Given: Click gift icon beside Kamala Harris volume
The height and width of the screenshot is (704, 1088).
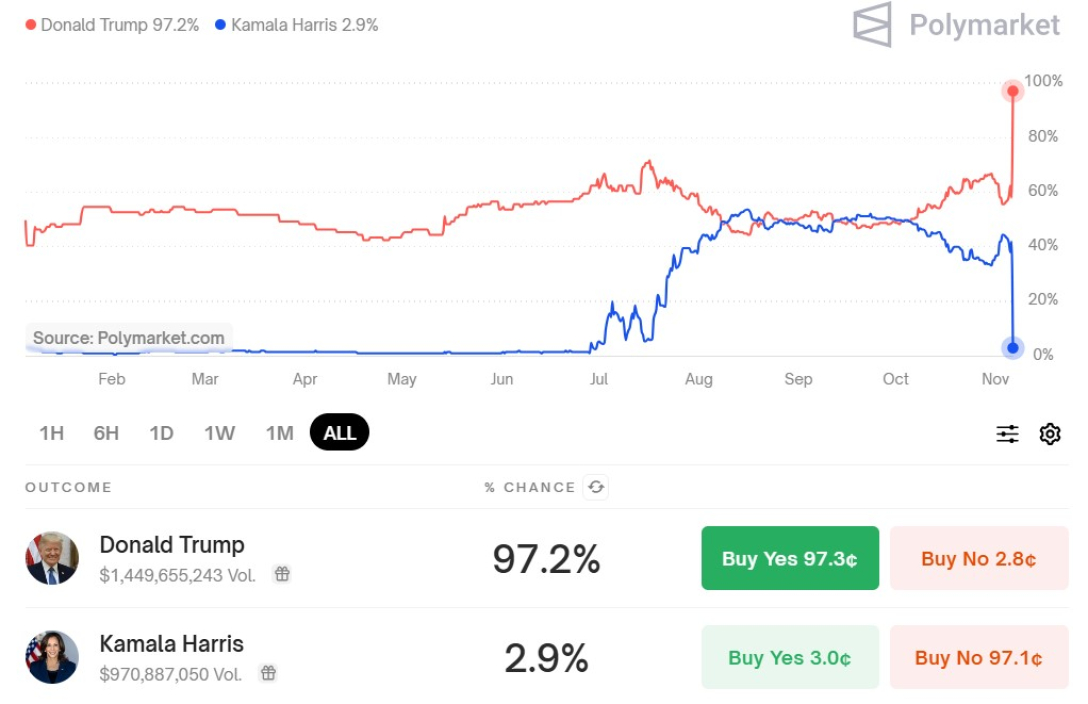Looking at the screenshot, I should [268, 673].
